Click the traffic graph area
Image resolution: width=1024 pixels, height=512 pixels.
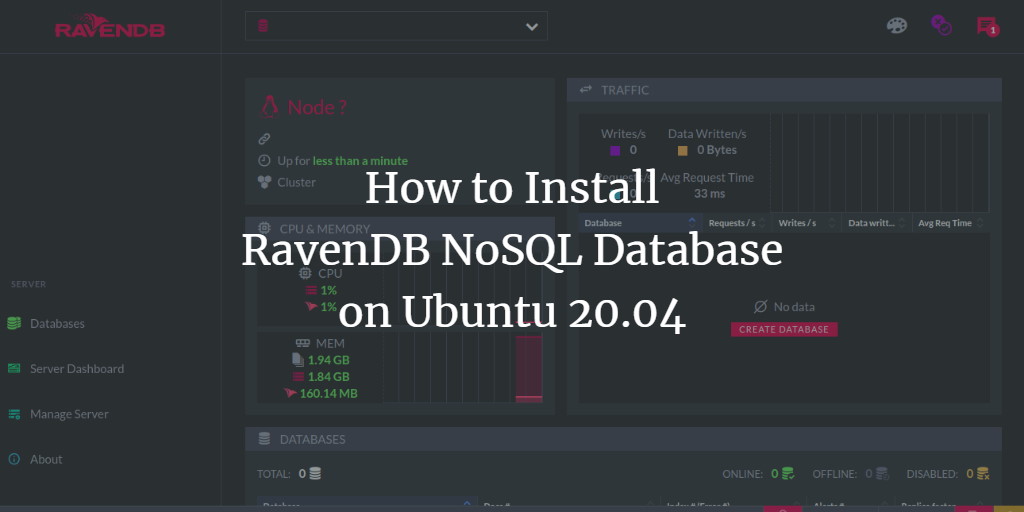tap(879, 163)
